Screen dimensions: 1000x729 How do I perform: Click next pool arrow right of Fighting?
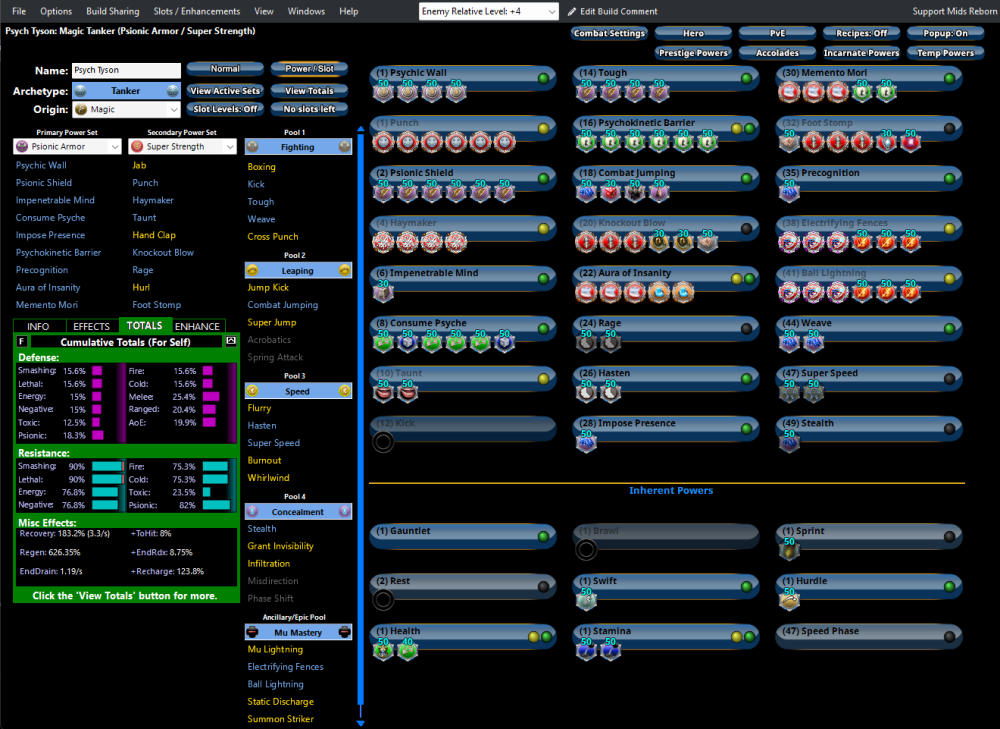coord(344,147)
